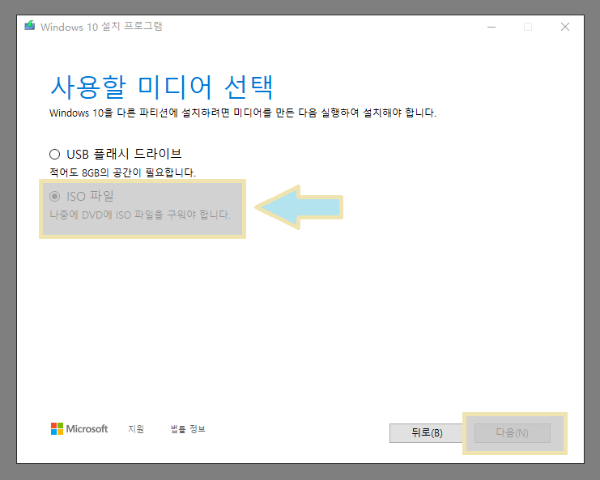Close the Windows 10 설치 프로그램 window
Image resolution: width=600 pixels, height=480 pixels.
pyautogui.click(x=565, y=27)
